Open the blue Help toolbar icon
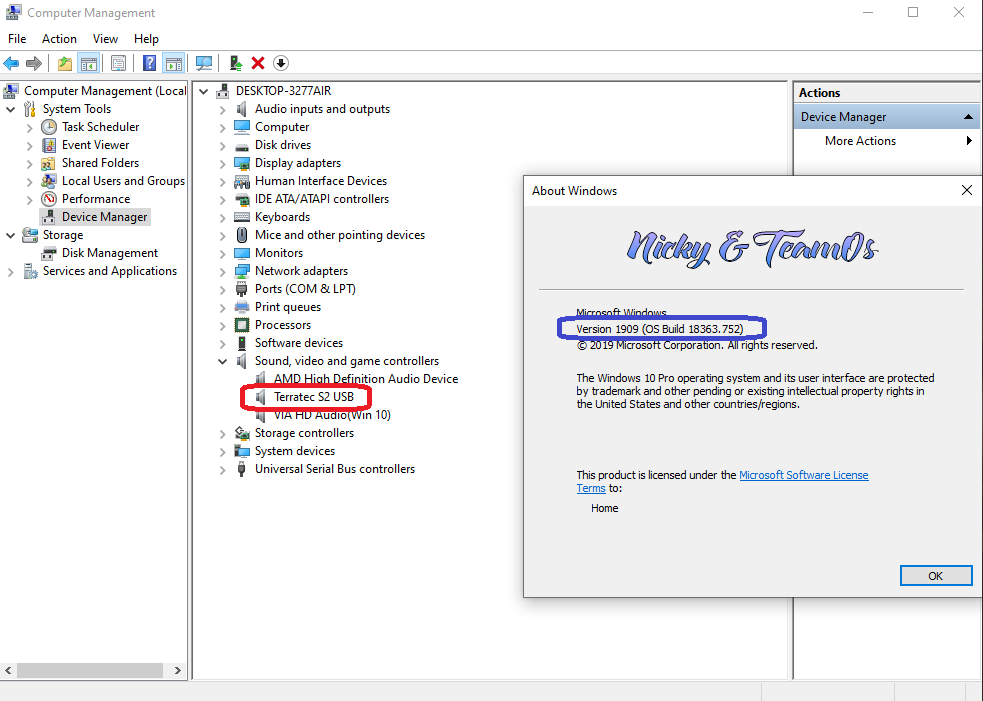 [149, 63]
